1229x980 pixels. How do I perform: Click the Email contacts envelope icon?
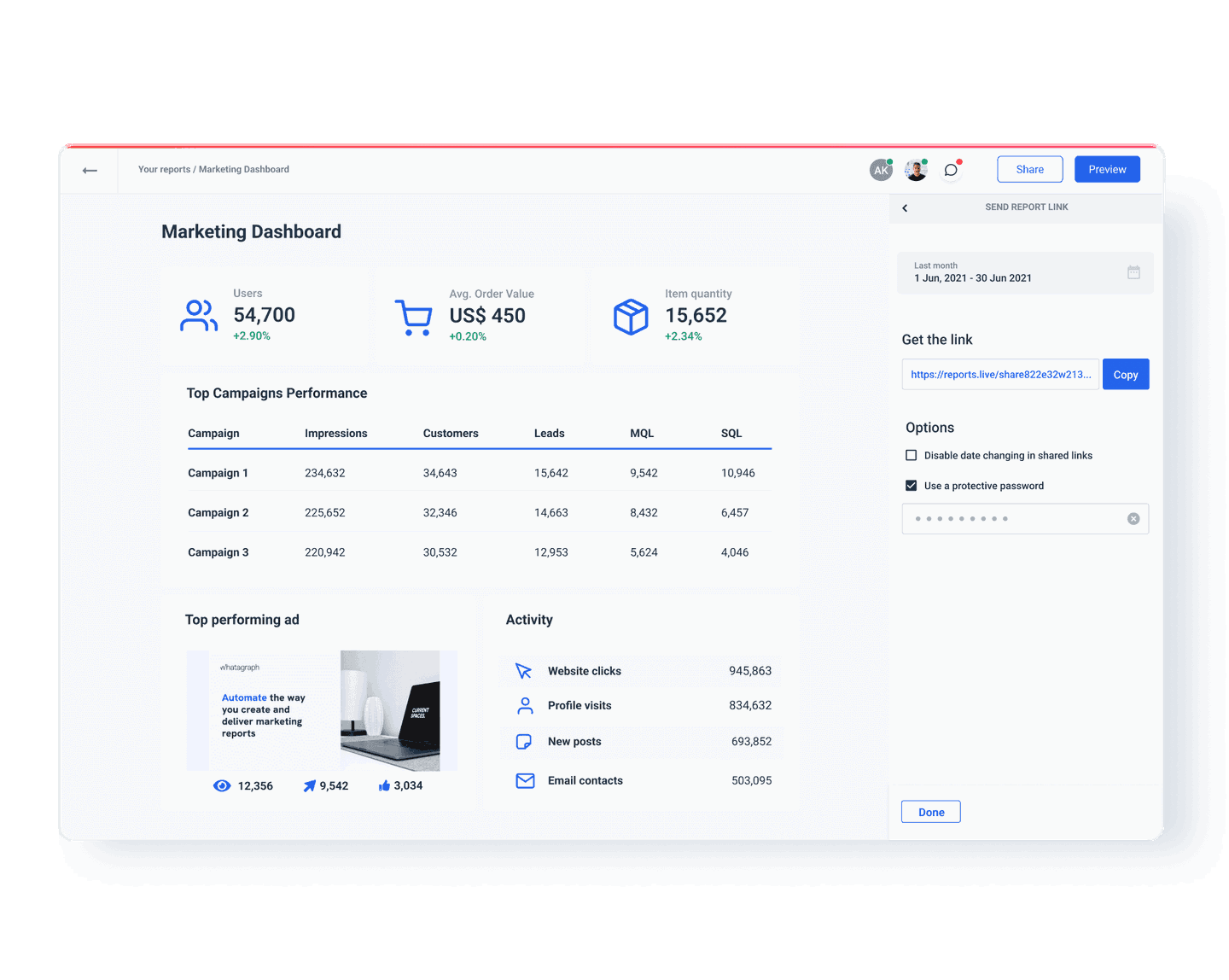coord(524,779)
